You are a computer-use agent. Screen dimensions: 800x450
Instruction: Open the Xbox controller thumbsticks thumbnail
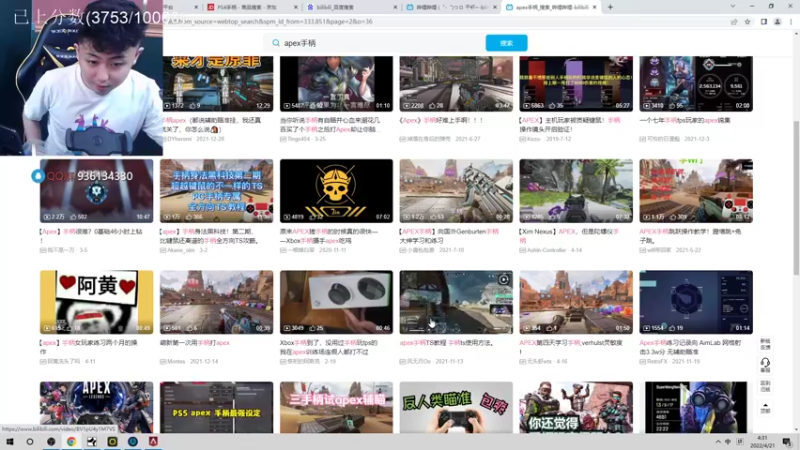(336, 302)
